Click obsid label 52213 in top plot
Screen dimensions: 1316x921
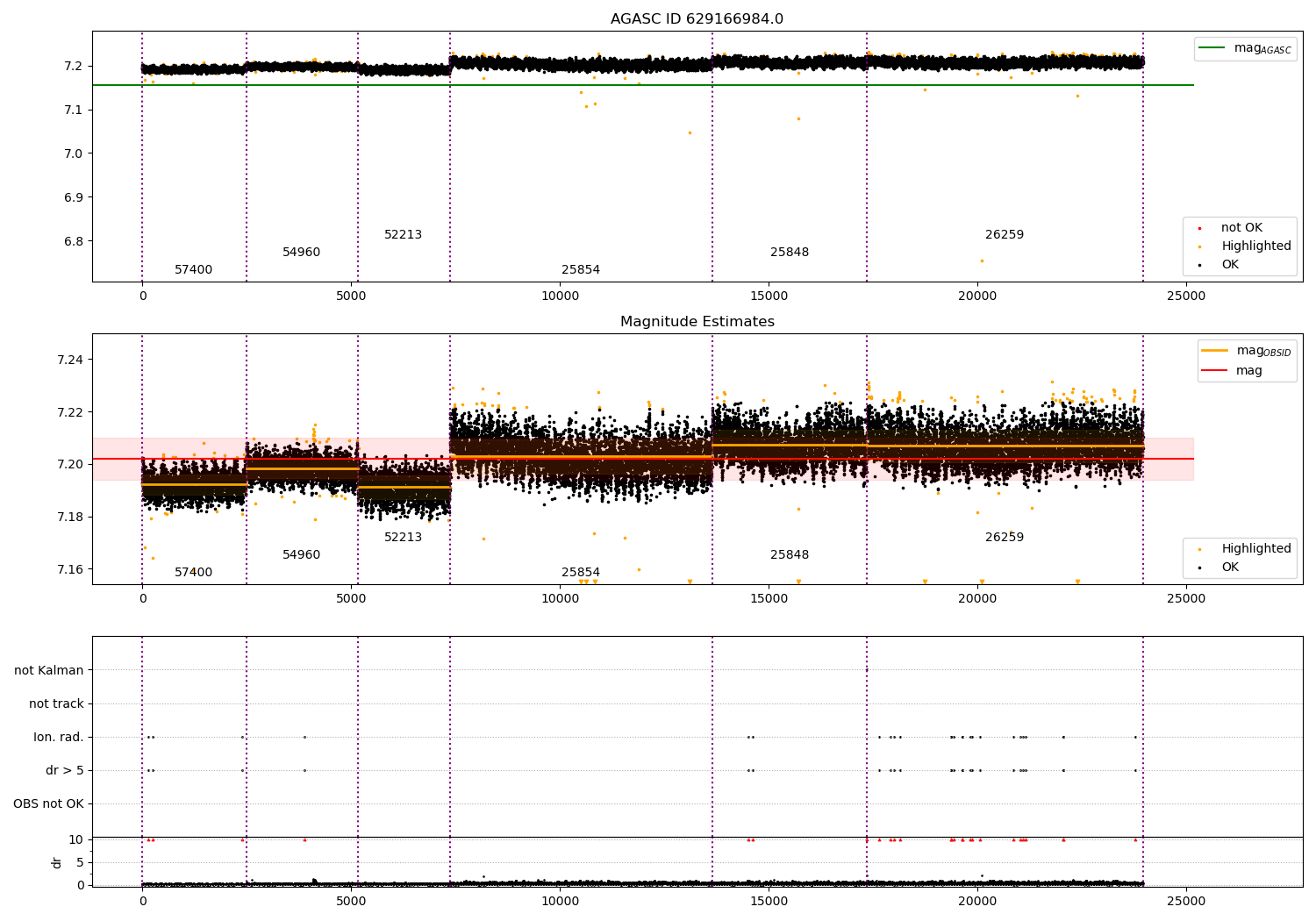403,234
